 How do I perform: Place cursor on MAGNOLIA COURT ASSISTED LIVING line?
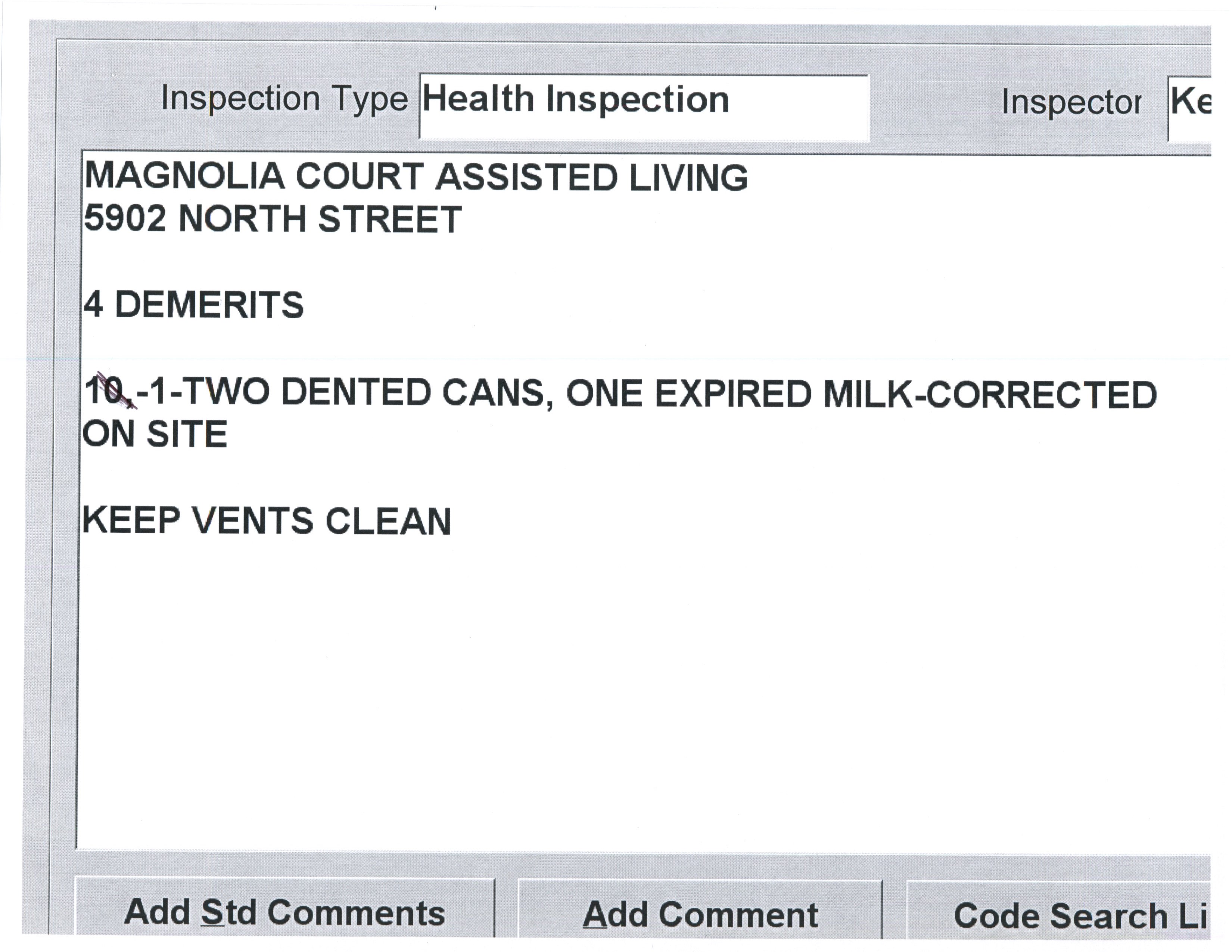click(416, 176)
